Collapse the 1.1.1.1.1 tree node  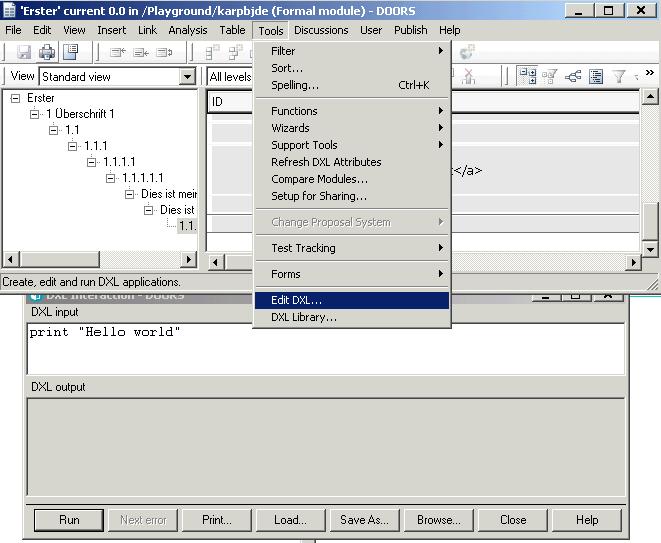[110, 178]
